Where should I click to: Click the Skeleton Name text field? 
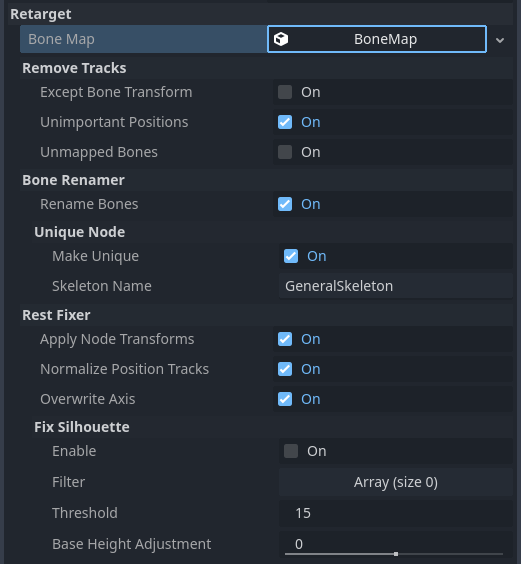click(x=396, y=286)
